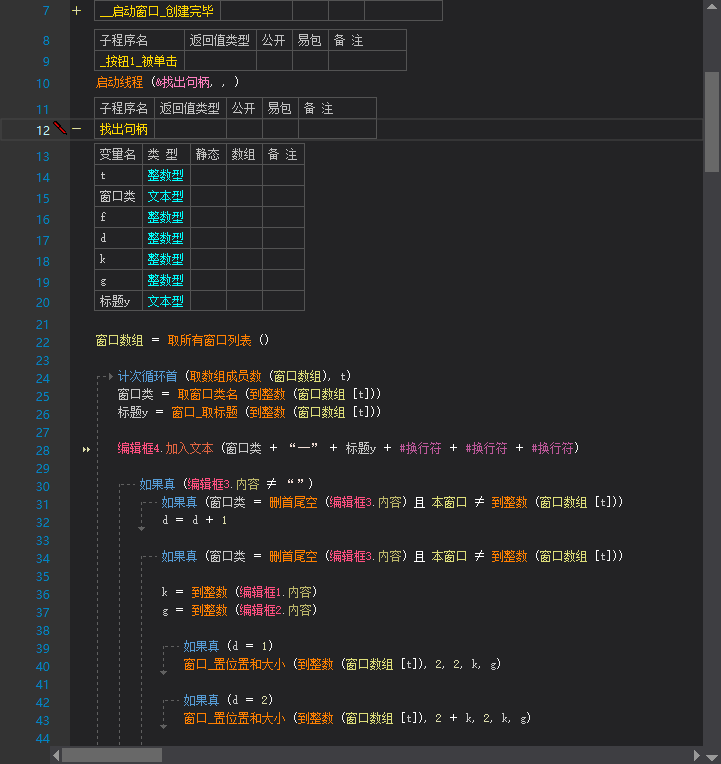The height and width of the screenshot is (764, 721).
Task: Click 返回值类型 header above _按钮1_被单击 row
Action: point(220,40)
